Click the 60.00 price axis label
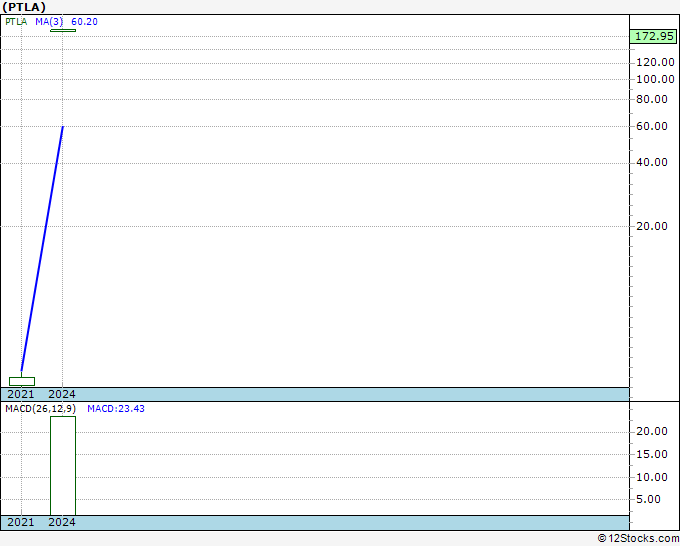 (652, 126)
